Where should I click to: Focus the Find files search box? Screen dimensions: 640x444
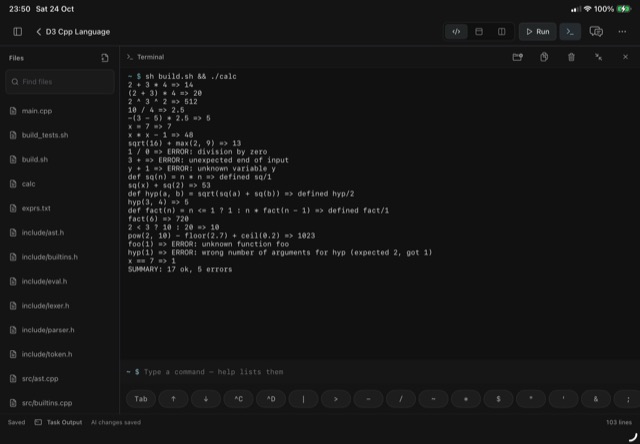click(x=60, y=82)
